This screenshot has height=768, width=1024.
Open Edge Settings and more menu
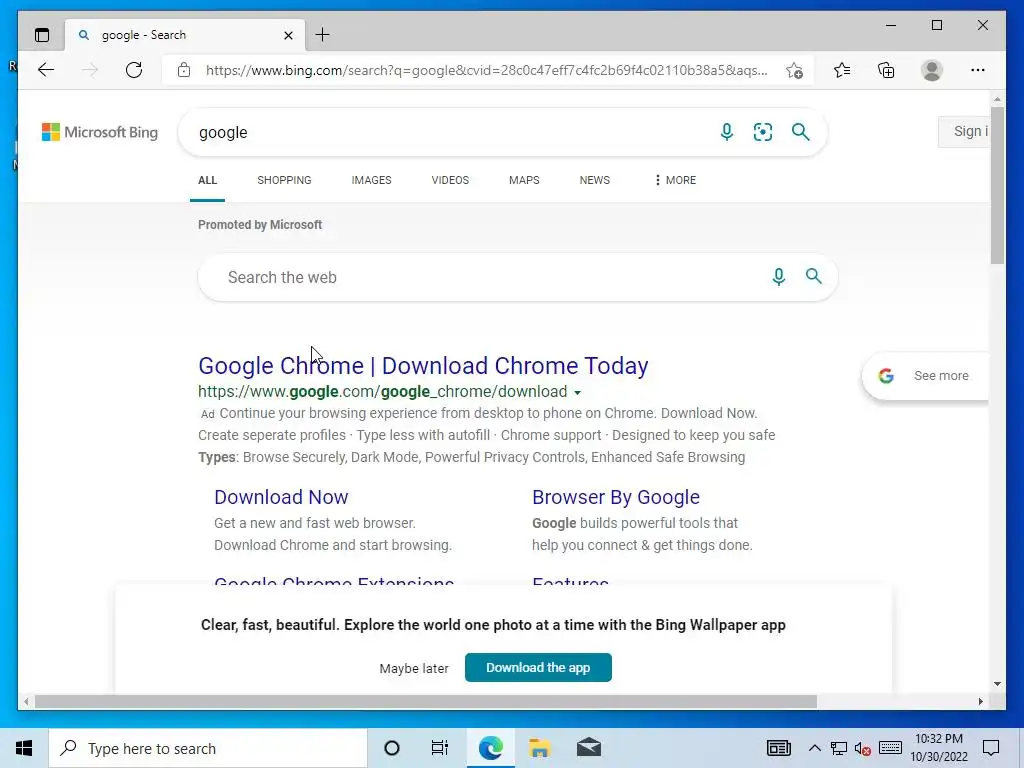coord(978,70)
